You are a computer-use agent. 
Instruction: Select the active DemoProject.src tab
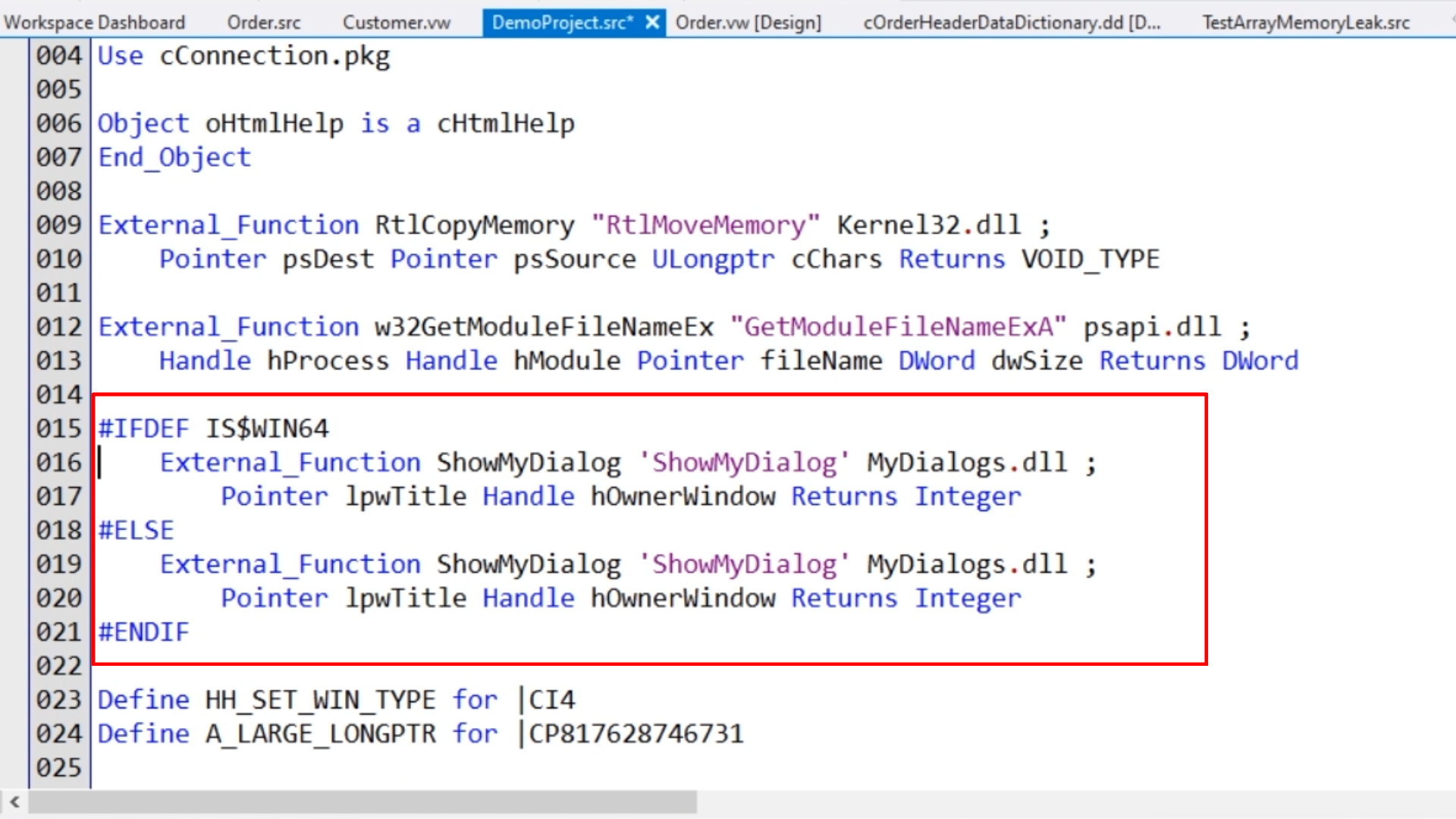point(562,23)
